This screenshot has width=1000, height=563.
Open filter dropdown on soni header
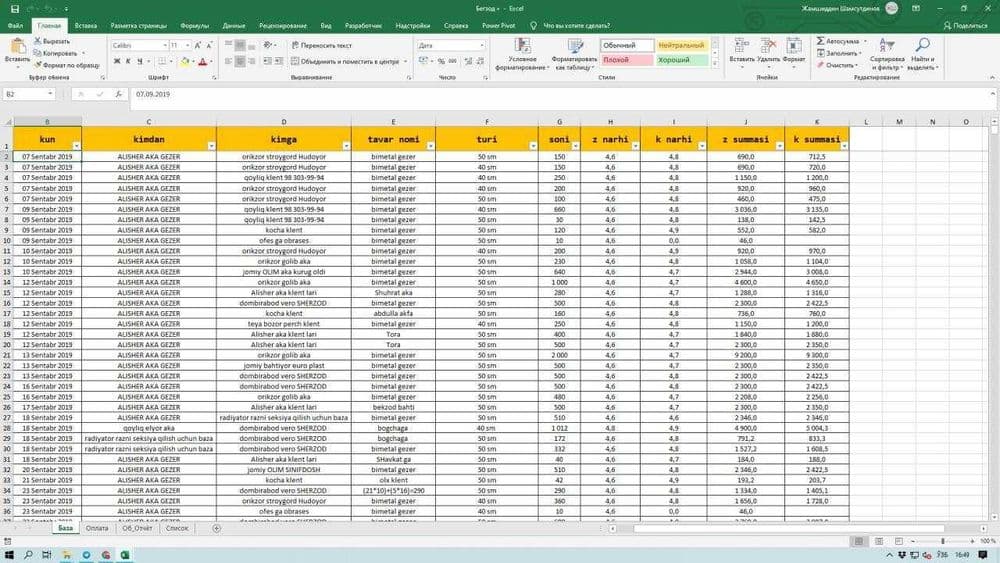pyautogui.click(x=575, y=146)
